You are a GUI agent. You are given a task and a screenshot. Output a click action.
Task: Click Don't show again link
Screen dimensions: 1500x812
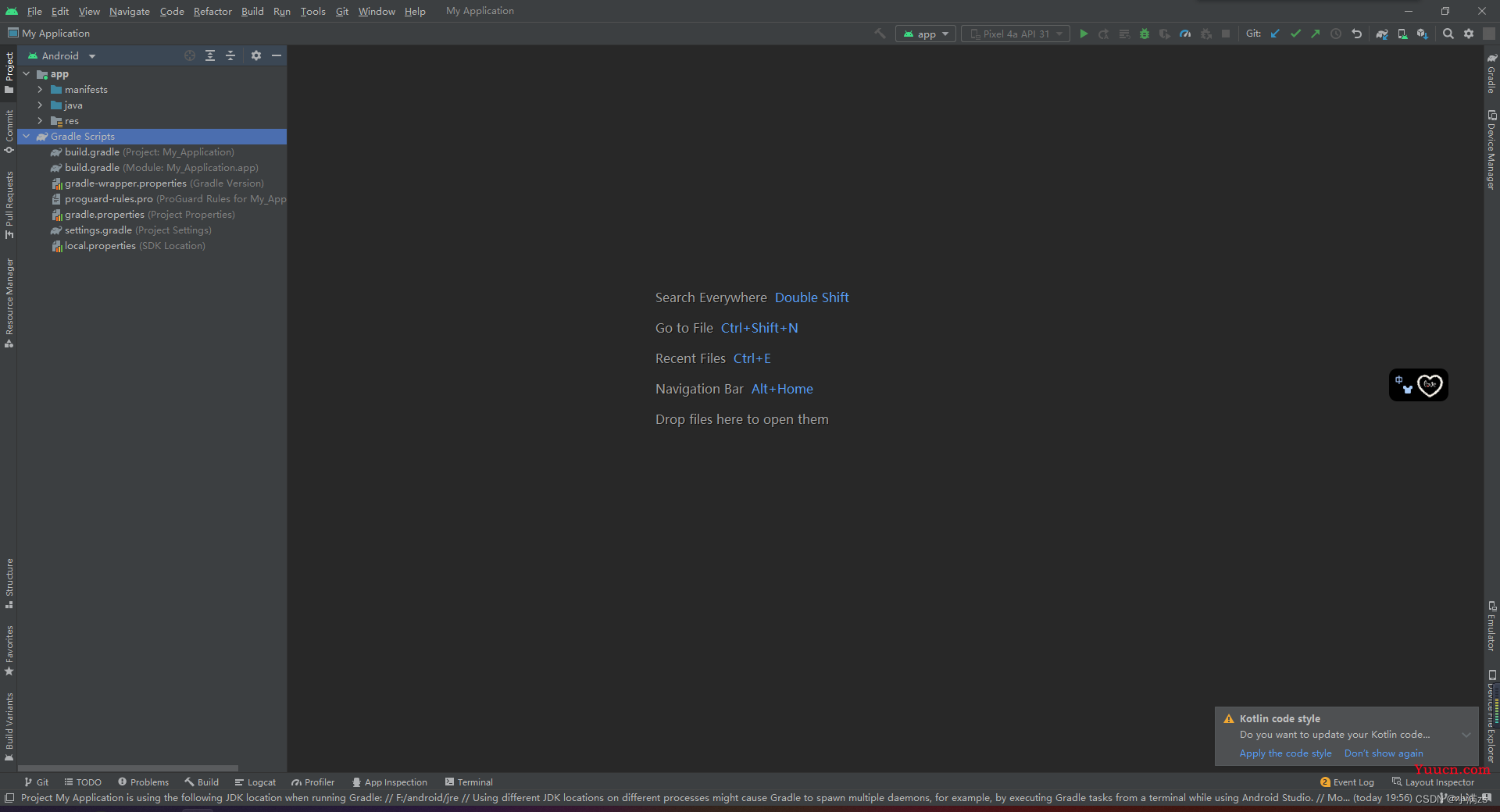[x=1383, y=753]
